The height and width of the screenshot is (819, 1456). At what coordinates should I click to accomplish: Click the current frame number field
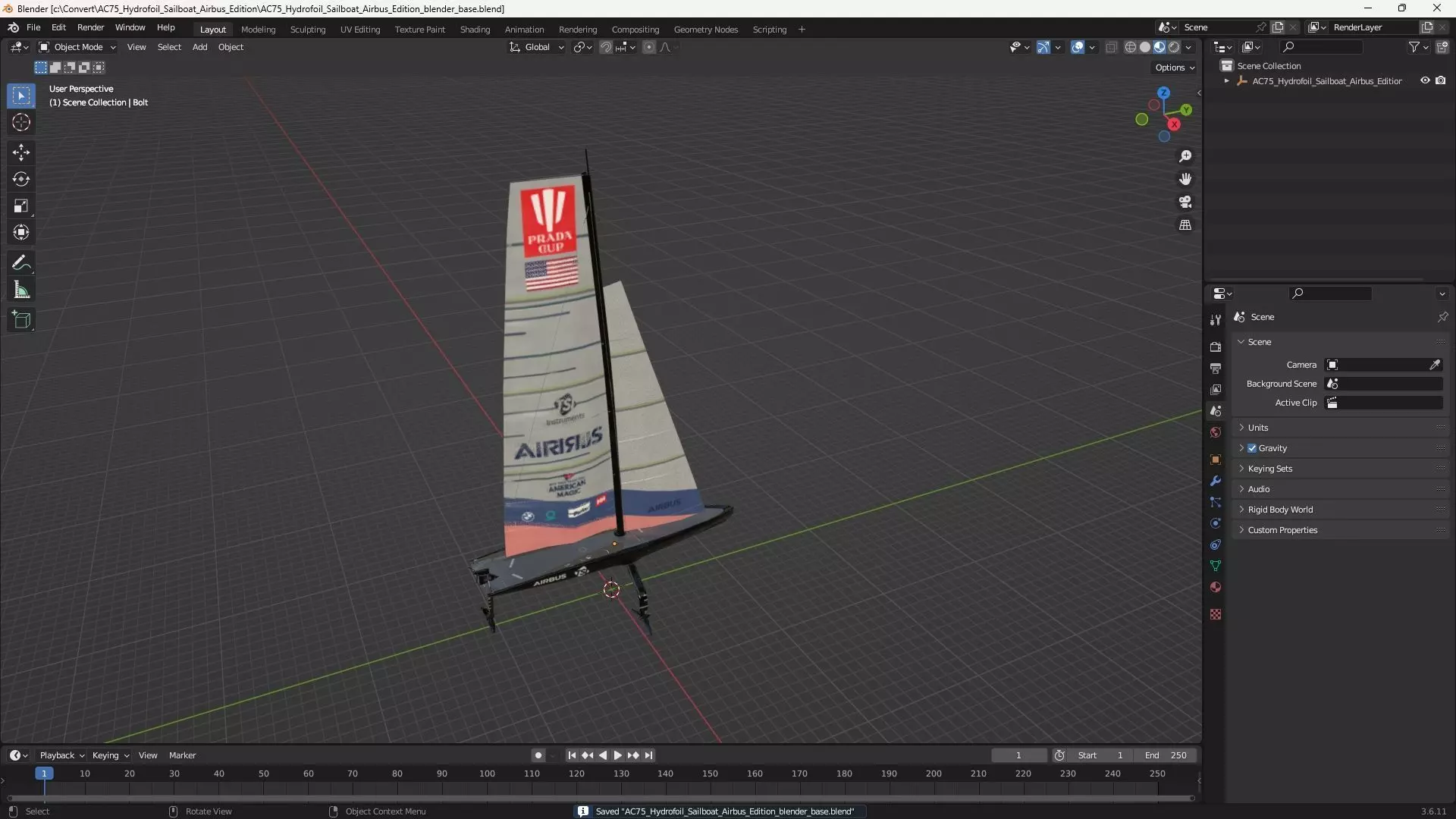pos(1018,755)
